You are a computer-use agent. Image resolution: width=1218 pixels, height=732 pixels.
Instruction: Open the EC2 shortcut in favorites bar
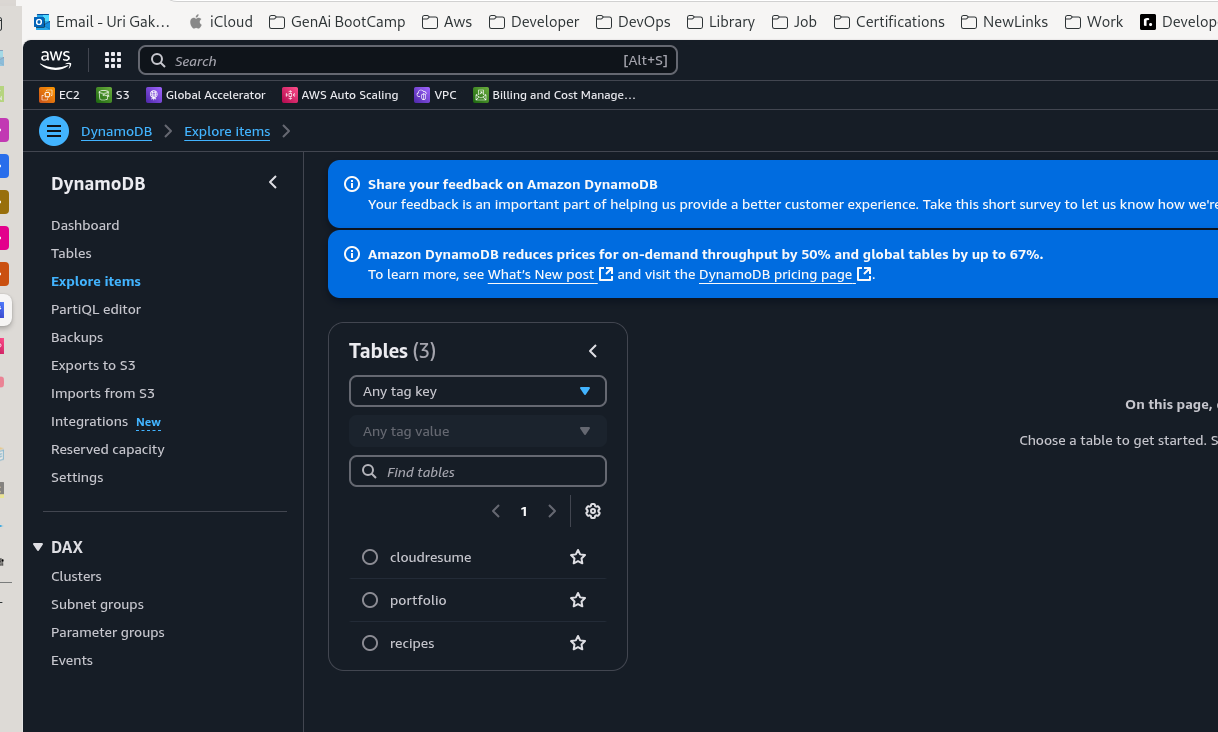tap(59, 95)
